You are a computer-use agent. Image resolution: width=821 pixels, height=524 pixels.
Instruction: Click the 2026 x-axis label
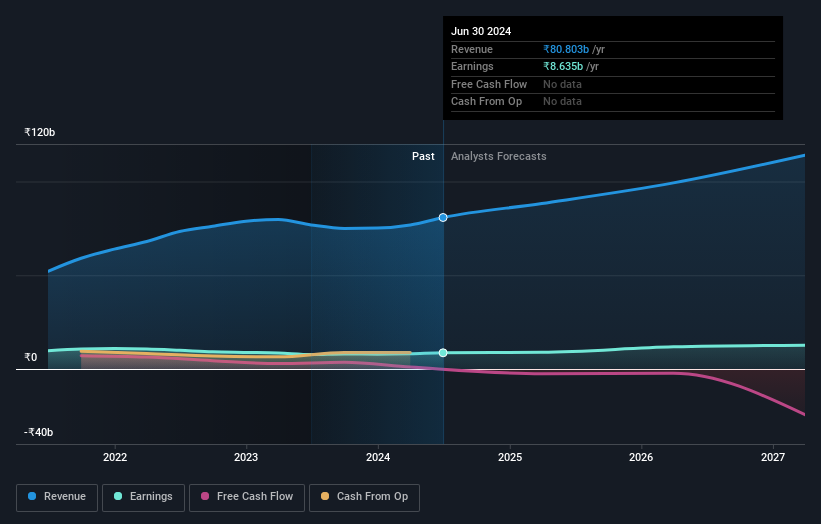(641, 457)
